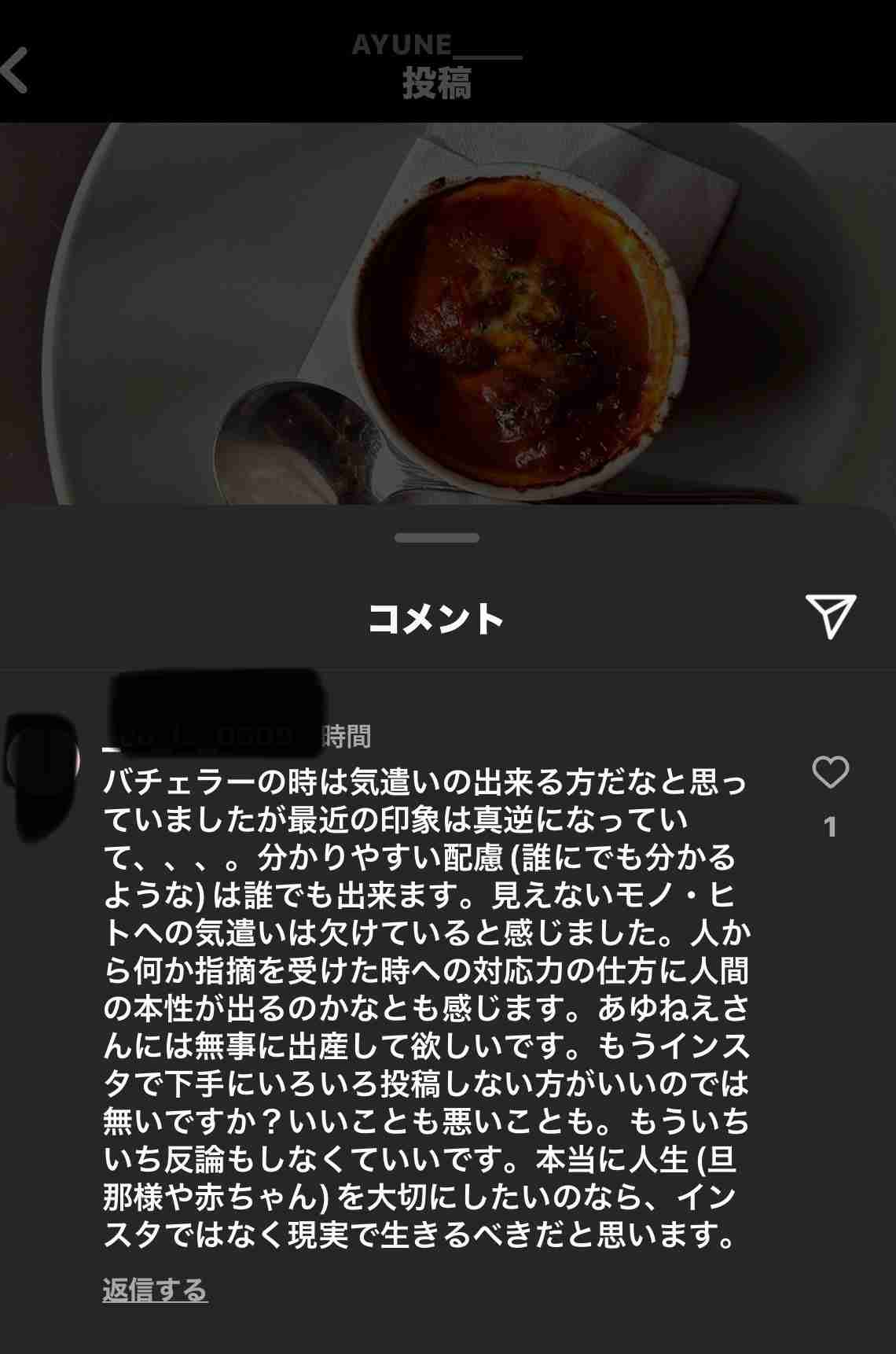The width and height of the screenshot is (896, 1354).
Task: Like the comment with the heart icon
Action: pyautogui.click(x=830, y=772)
